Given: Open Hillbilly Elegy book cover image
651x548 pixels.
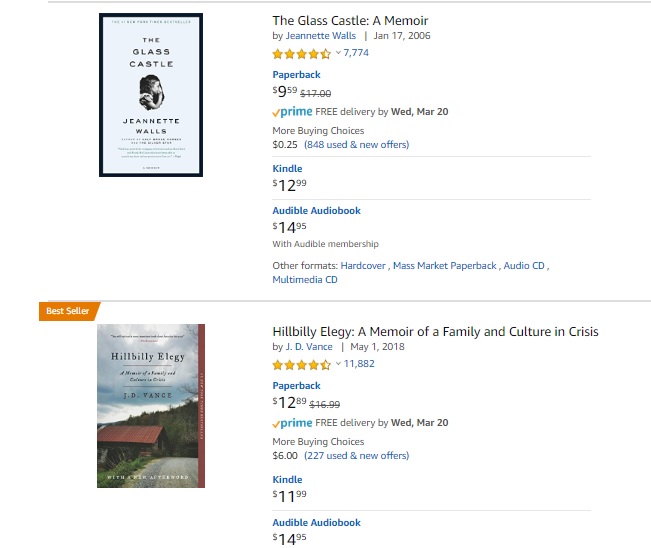Looking at the screenshot, I should pos(151,405).
